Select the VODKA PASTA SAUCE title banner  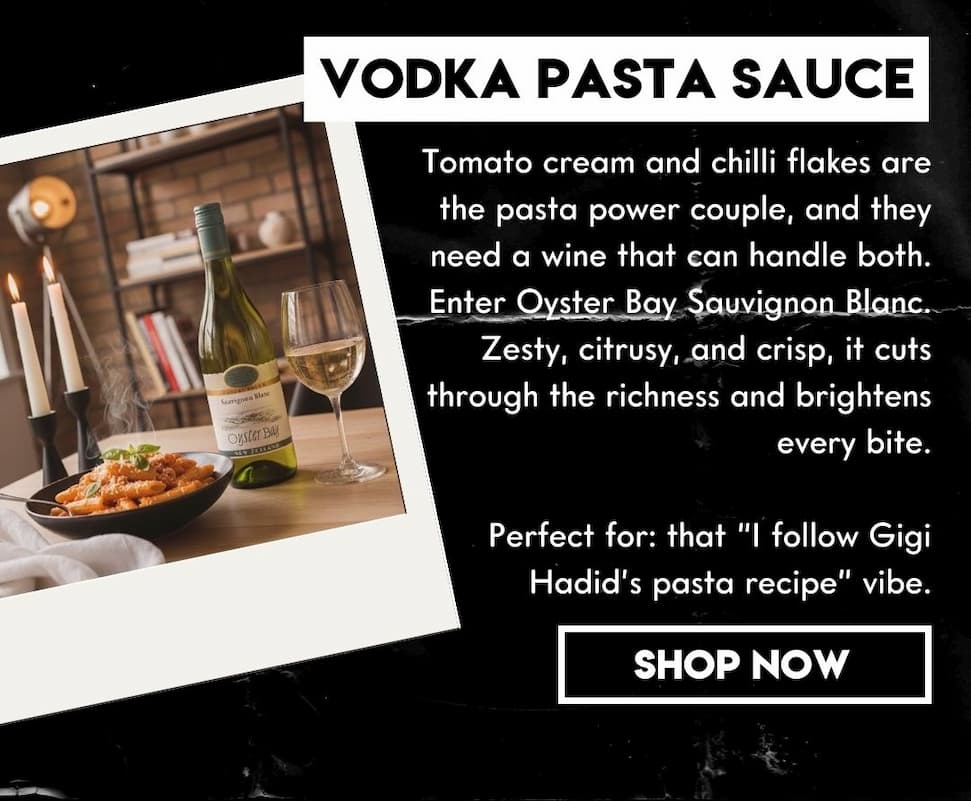(x=617, y=79)
